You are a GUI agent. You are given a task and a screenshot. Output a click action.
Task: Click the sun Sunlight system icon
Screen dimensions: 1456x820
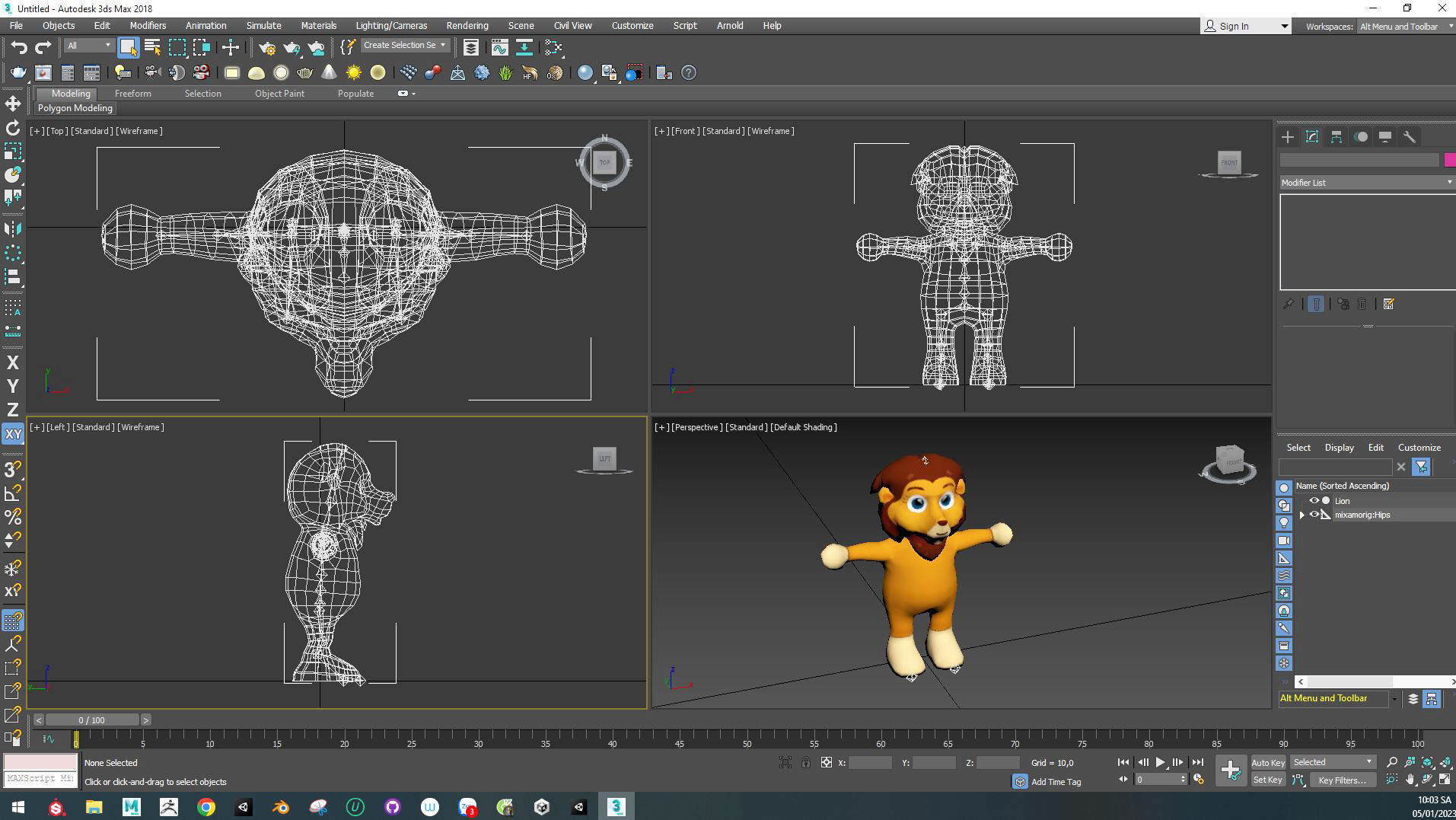[x=353, y=73]
